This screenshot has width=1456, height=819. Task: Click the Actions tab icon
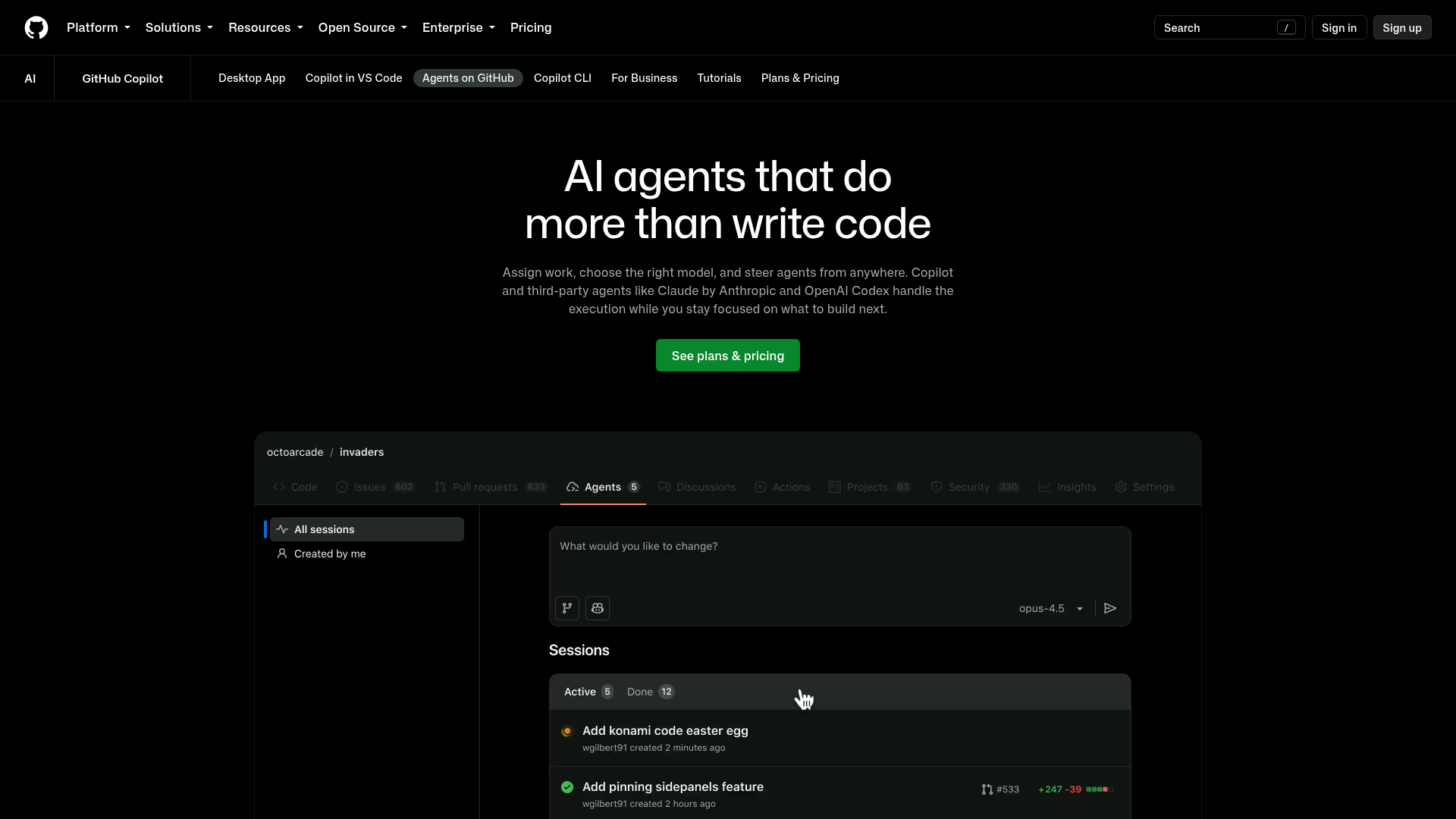coord(761,487)
